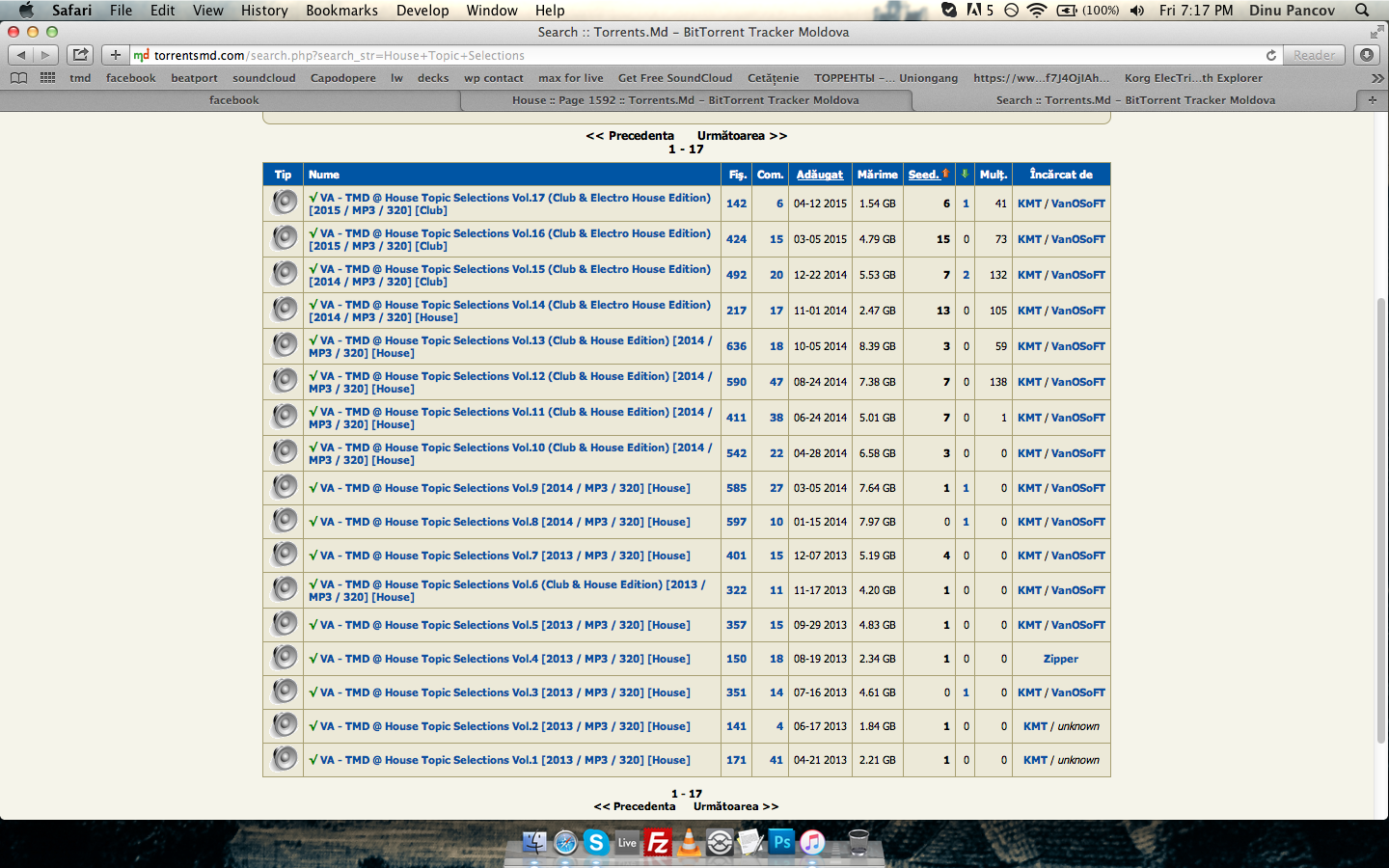The width and height of the screenshot is (1389, 868).
Task: Open the Window menu
Action: point(492,10)
